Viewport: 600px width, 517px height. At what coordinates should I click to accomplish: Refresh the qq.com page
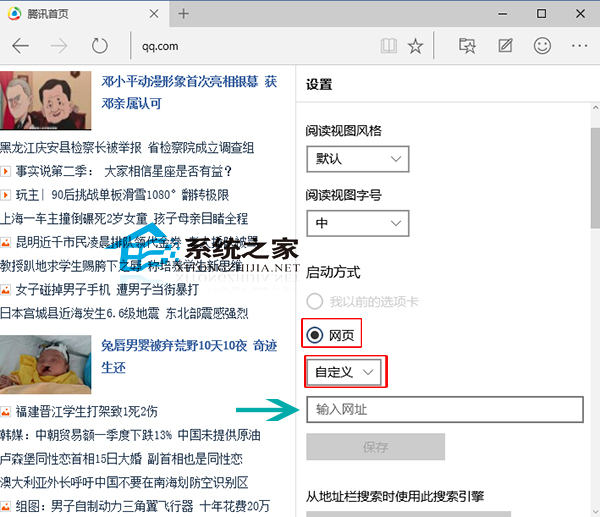click(100, 46)
